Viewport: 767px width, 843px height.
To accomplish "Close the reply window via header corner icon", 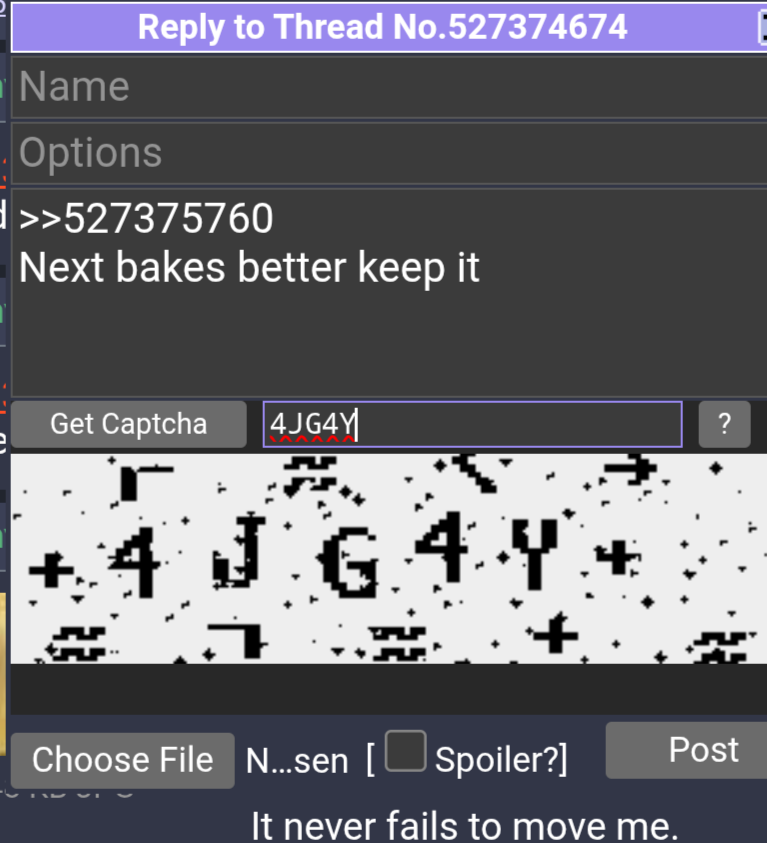I will tap(762, 27).
